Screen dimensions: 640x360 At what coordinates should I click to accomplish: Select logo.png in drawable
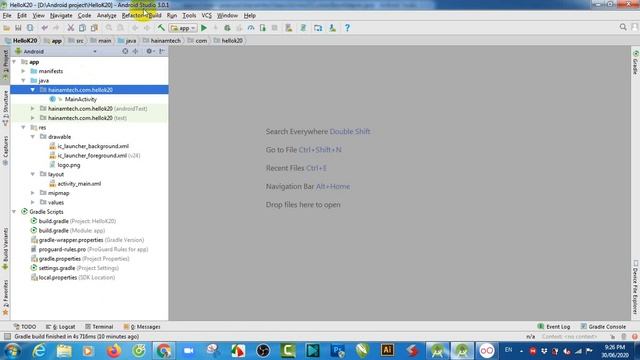69,165
